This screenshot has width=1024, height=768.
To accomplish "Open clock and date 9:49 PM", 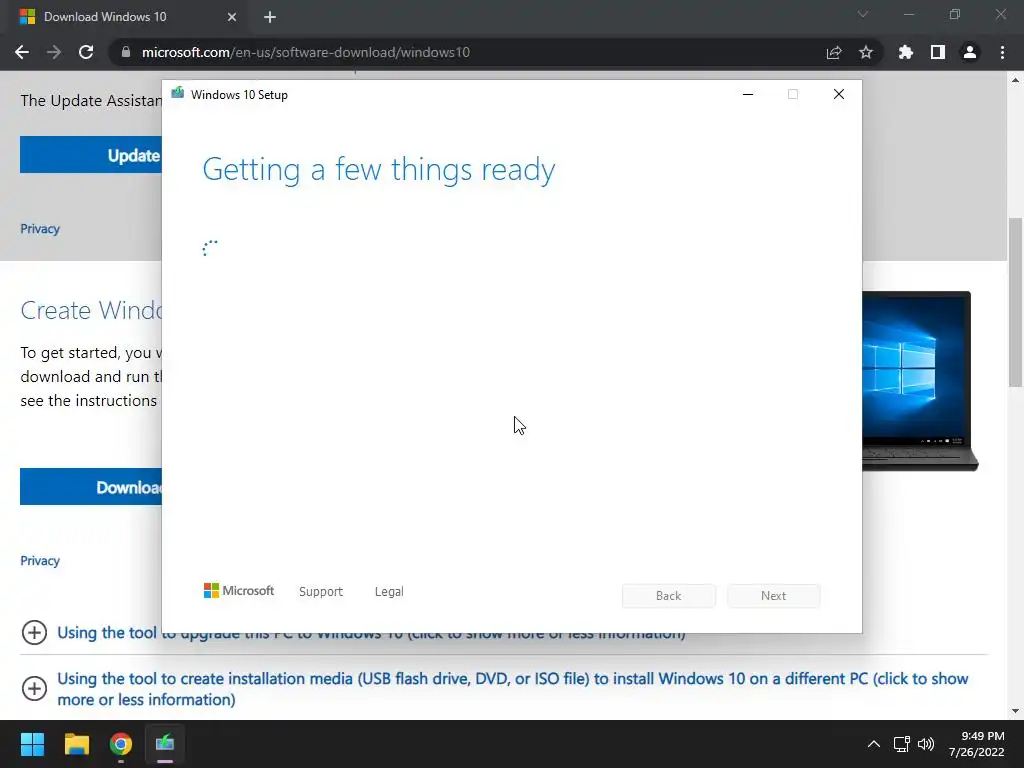I will (976, 744).
